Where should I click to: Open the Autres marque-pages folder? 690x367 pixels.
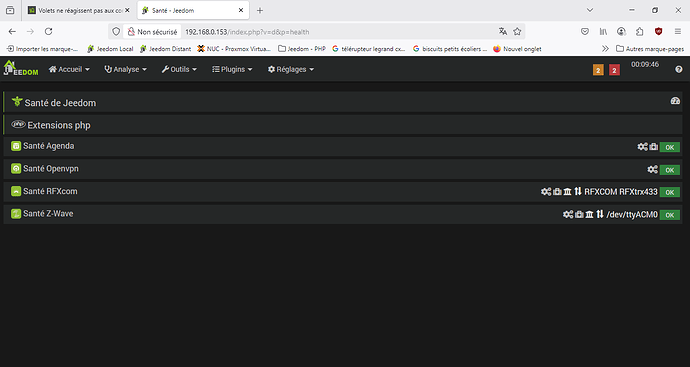[x=650, y=49]
